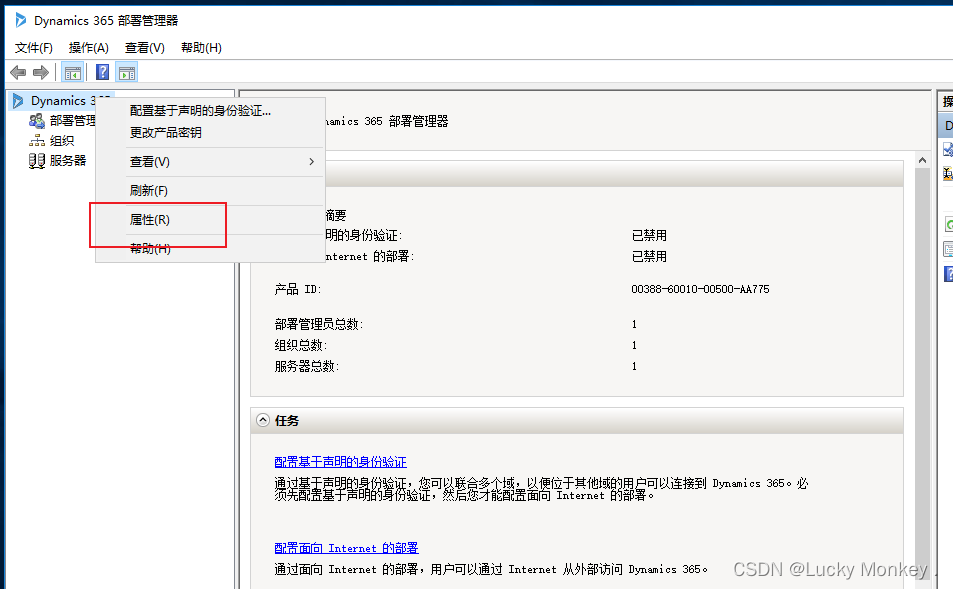Open the 操作(A) menu
The width and height of the screenshot is (953, 589).
(x=88, y=47)
